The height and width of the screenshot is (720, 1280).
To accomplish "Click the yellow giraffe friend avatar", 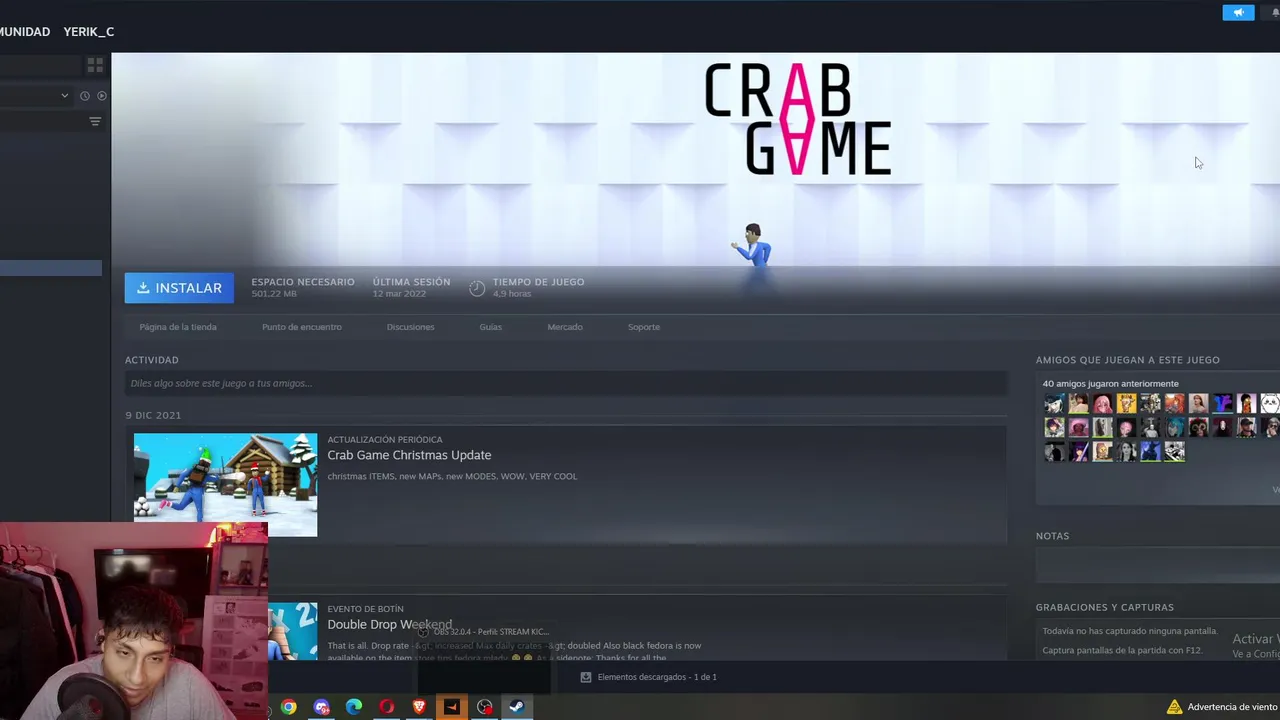I will 1126,403.
